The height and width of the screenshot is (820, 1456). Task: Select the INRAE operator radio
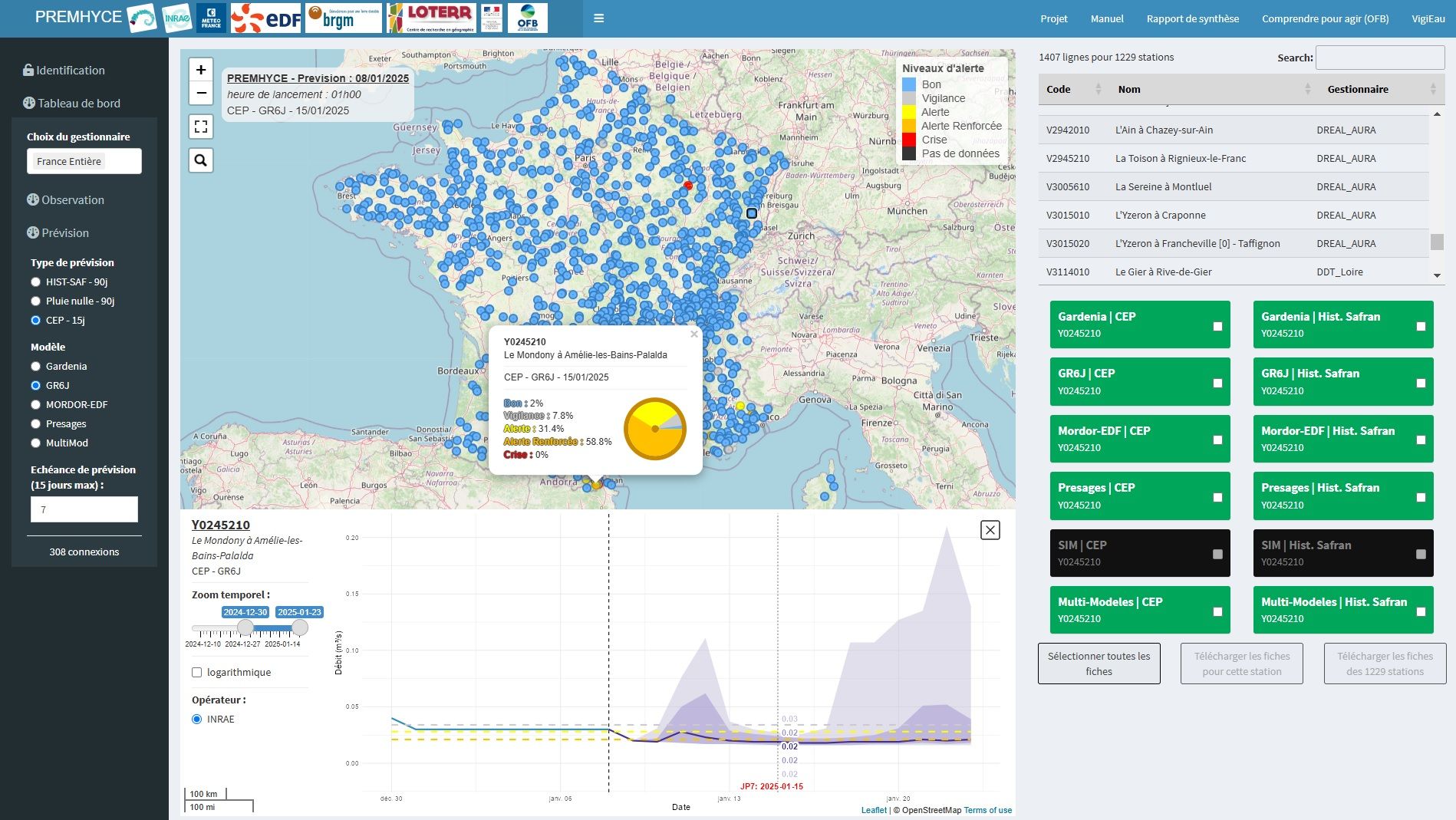[x=196, y=719]
